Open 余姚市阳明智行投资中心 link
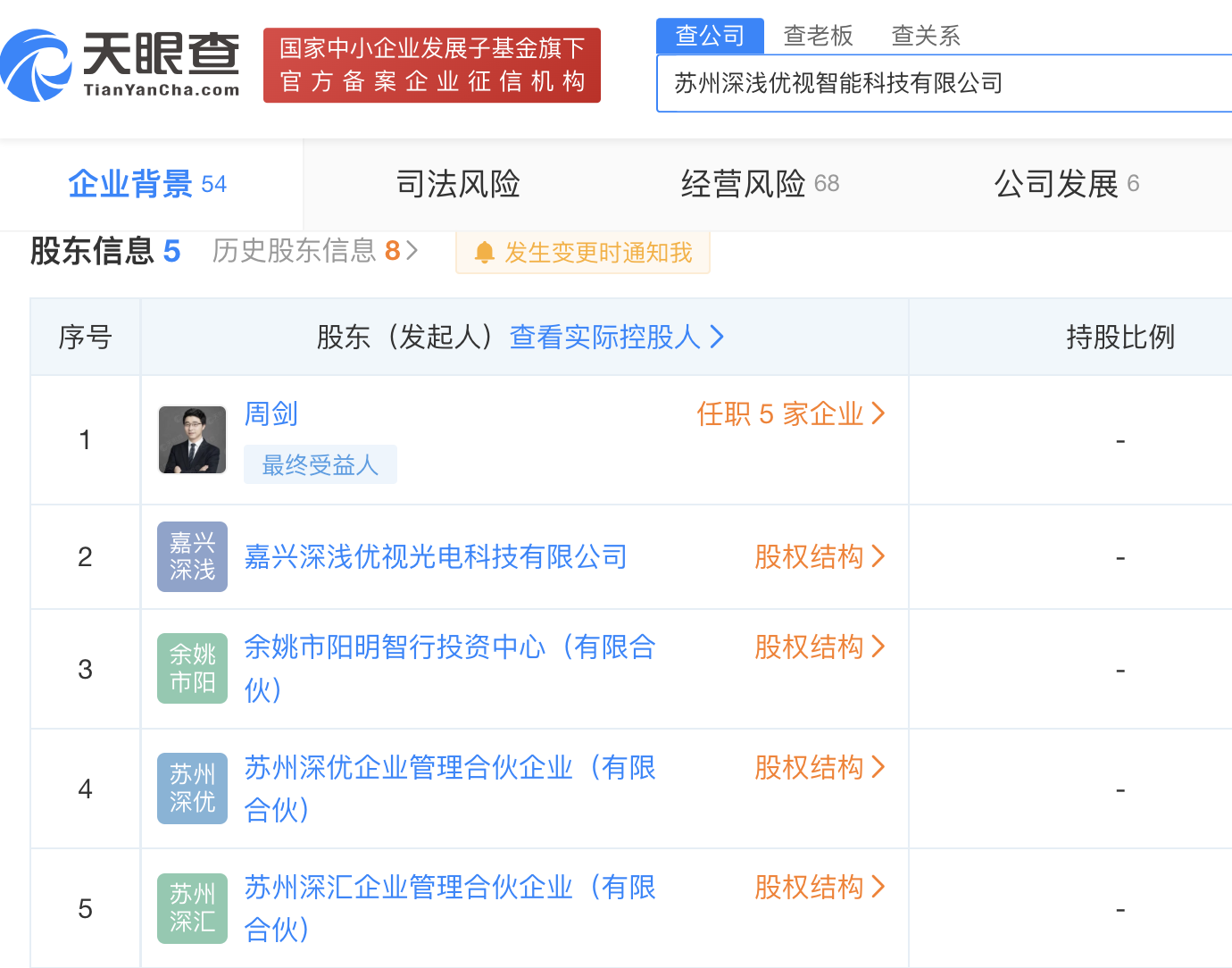Image resolution: width=1232 pixels, height=968 pixels. point(451,668)
